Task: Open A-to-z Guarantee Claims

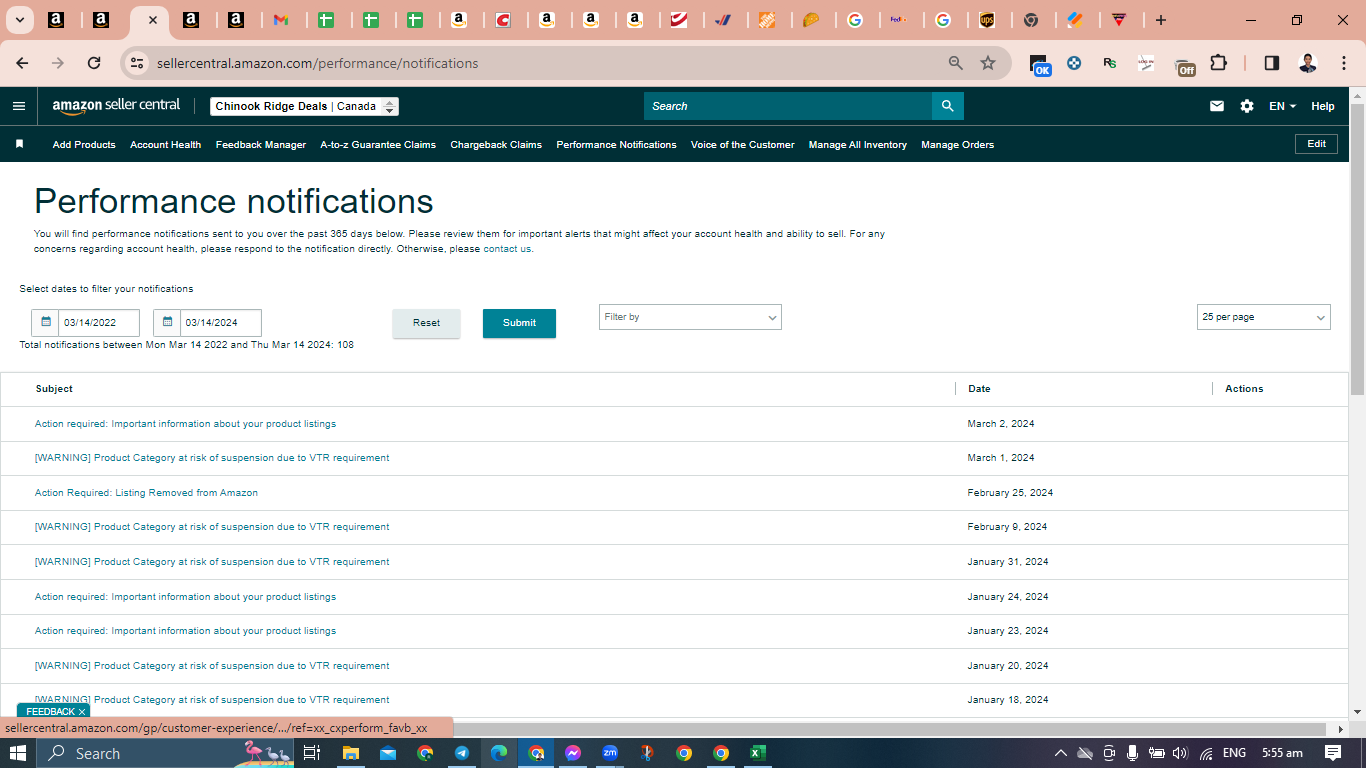Action: (x=378, y=145)
